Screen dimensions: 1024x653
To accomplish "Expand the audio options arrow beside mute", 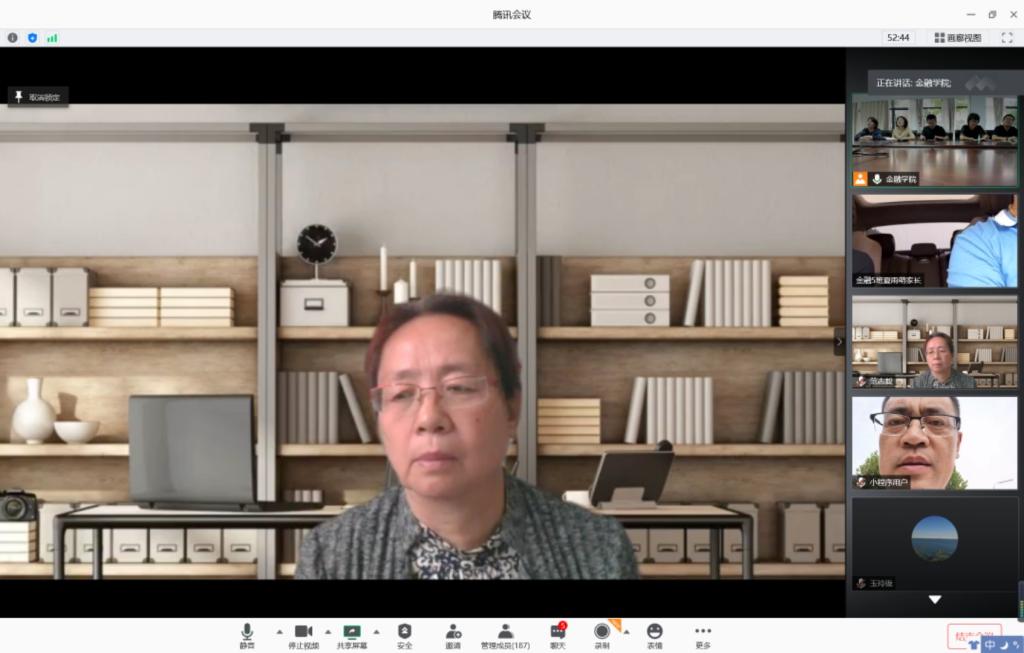I will (279, 632).
